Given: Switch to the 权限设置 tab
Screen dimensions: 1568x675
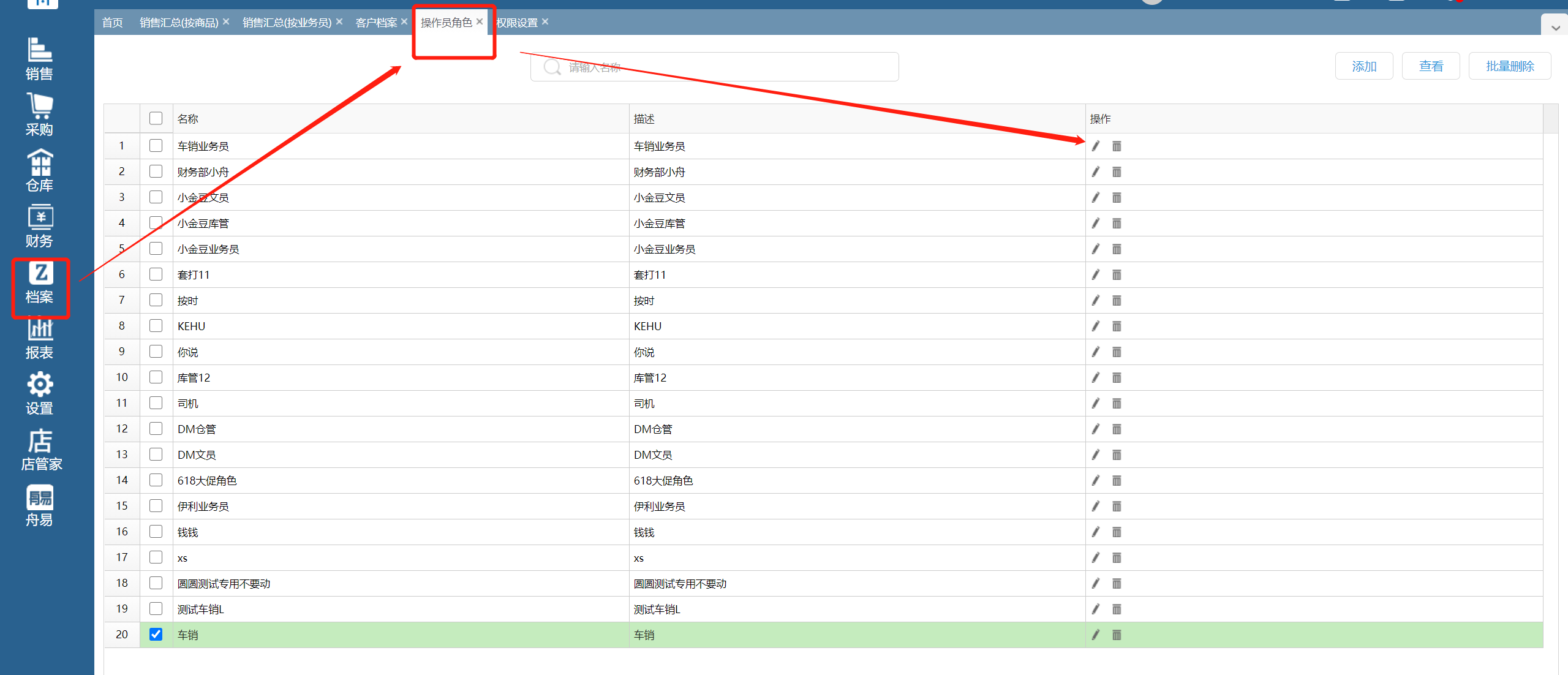Looking at the screenshot, I should (517, 23).
